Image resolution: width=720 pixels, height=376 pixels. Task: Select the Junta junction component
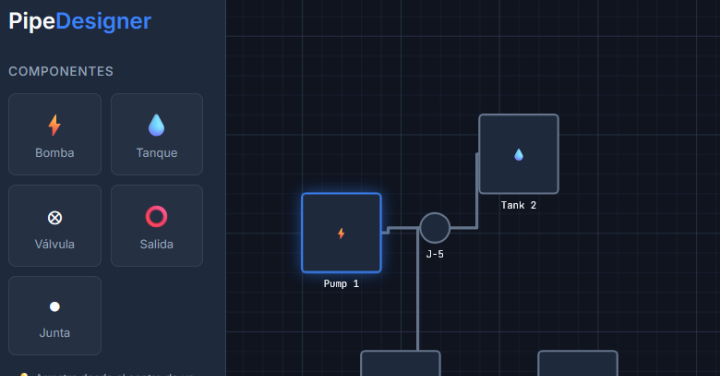(55, 315)
